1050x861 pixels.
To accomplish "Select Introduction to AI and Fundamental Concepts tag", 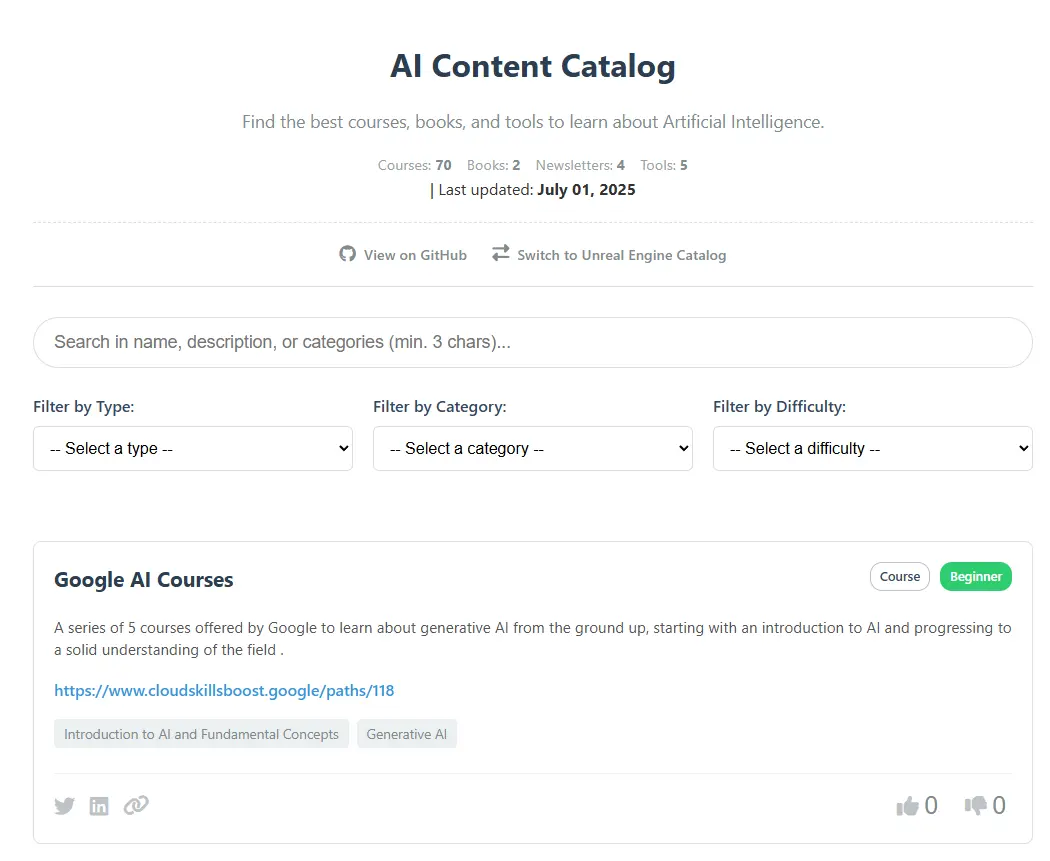I will (x=202, y=734).
